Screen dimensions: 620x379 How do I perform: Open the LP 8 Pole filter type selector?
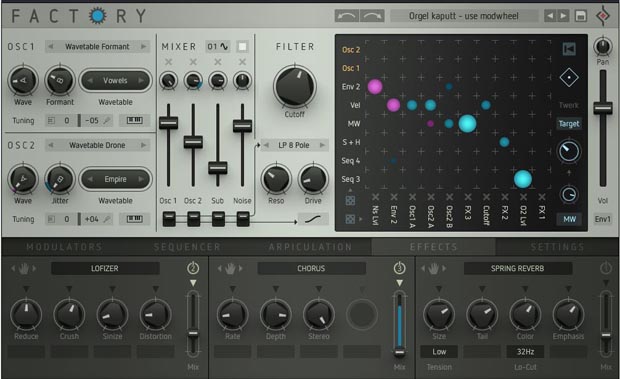[x=294, y=145]
